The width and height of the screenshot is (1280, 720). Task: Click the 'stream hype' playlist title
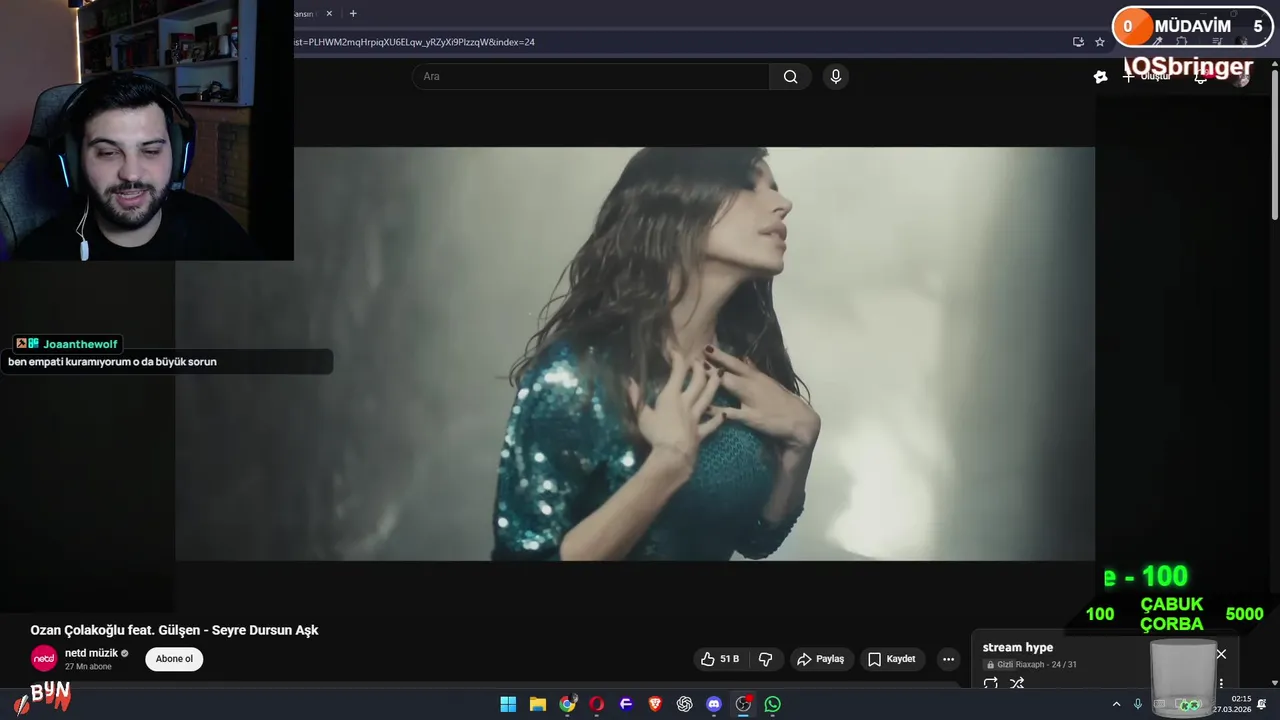tap(1017, 647)
